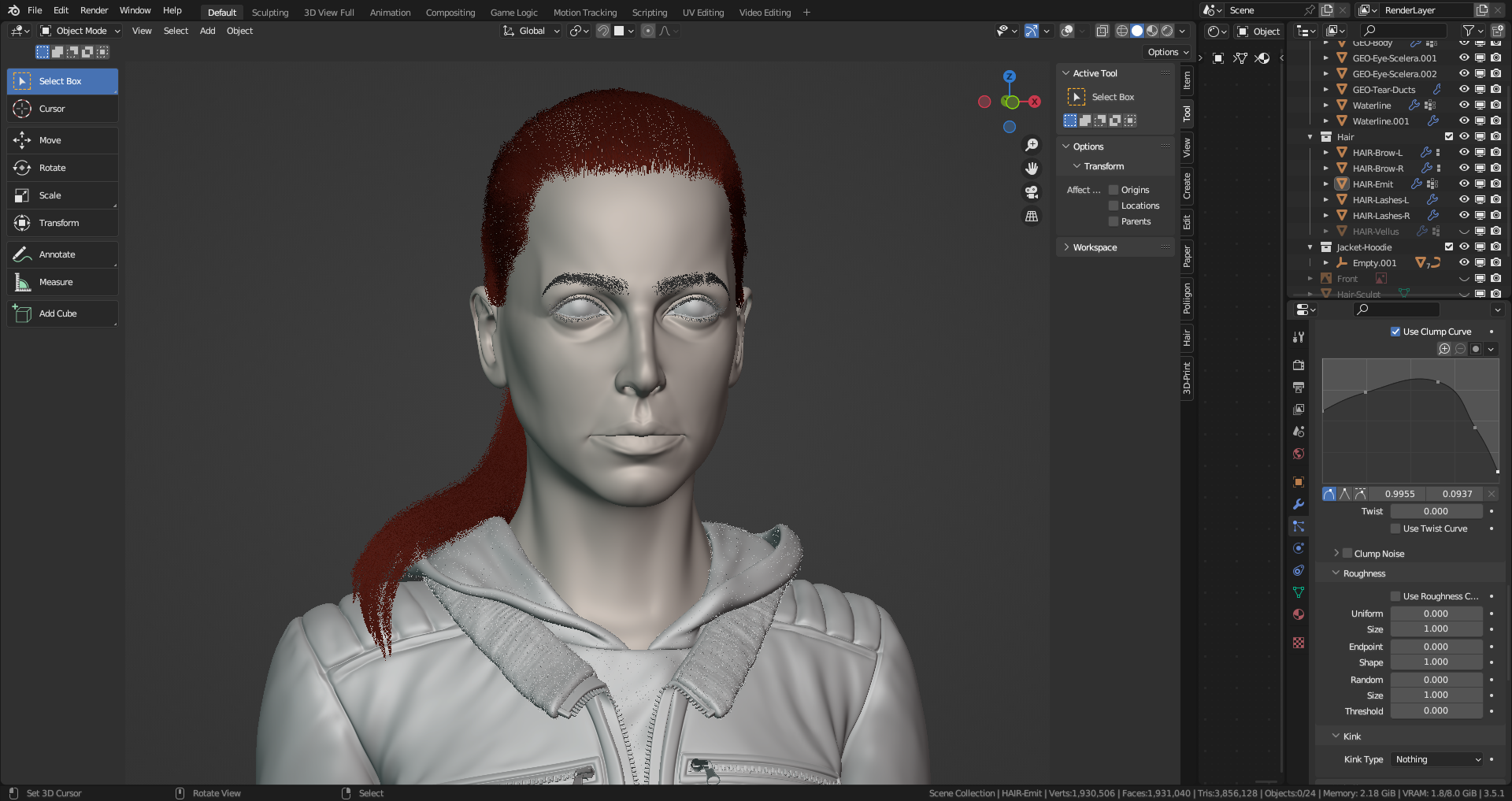The height and width of the screenshot is (801, 1512).
Task: Hide HAIR-Emit with its eye icon
Action: click(x=1464, y=184)
